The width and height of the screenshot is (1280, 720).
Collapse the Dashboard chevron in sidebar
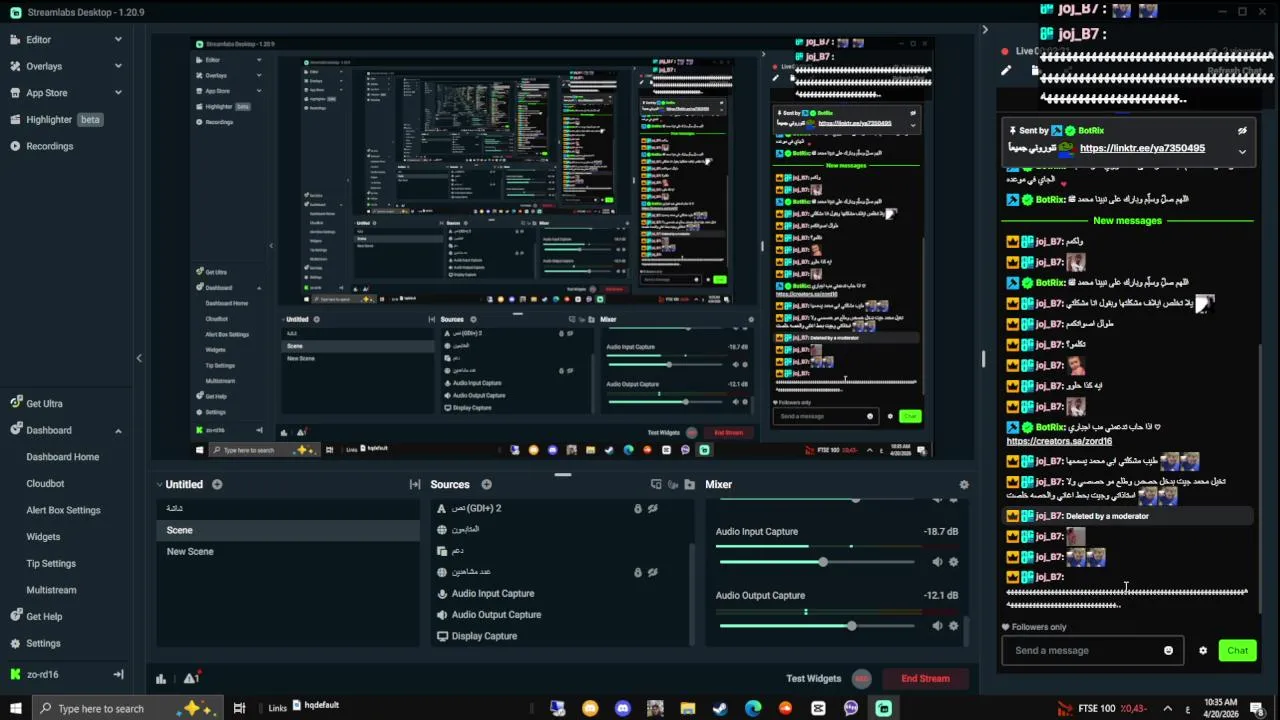tap(118, 430)
